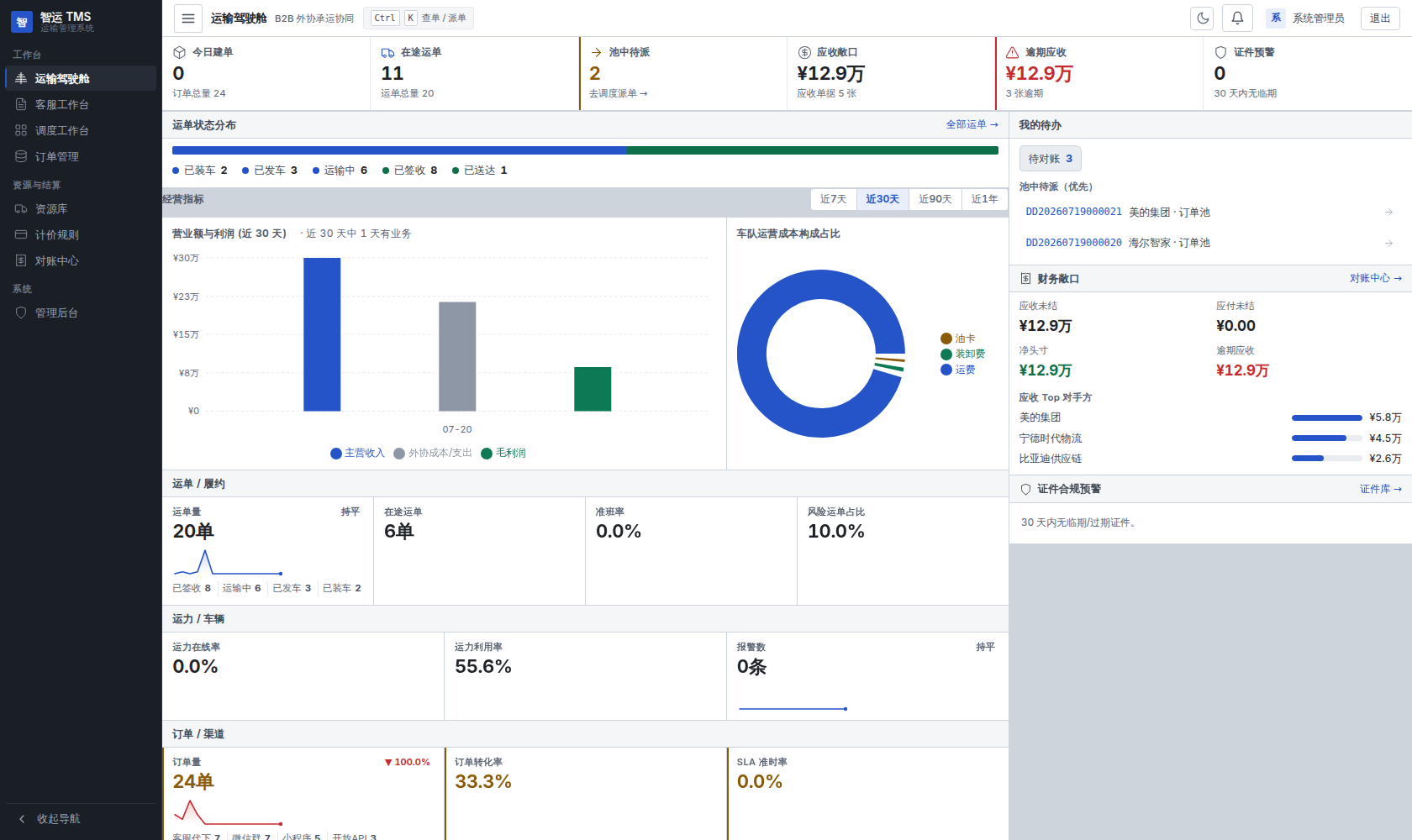The width and height of the screenshot is (1412, 840).
Task: Open 对账中心 link in 财务敞口 panel
Action: pos(1376,278)
